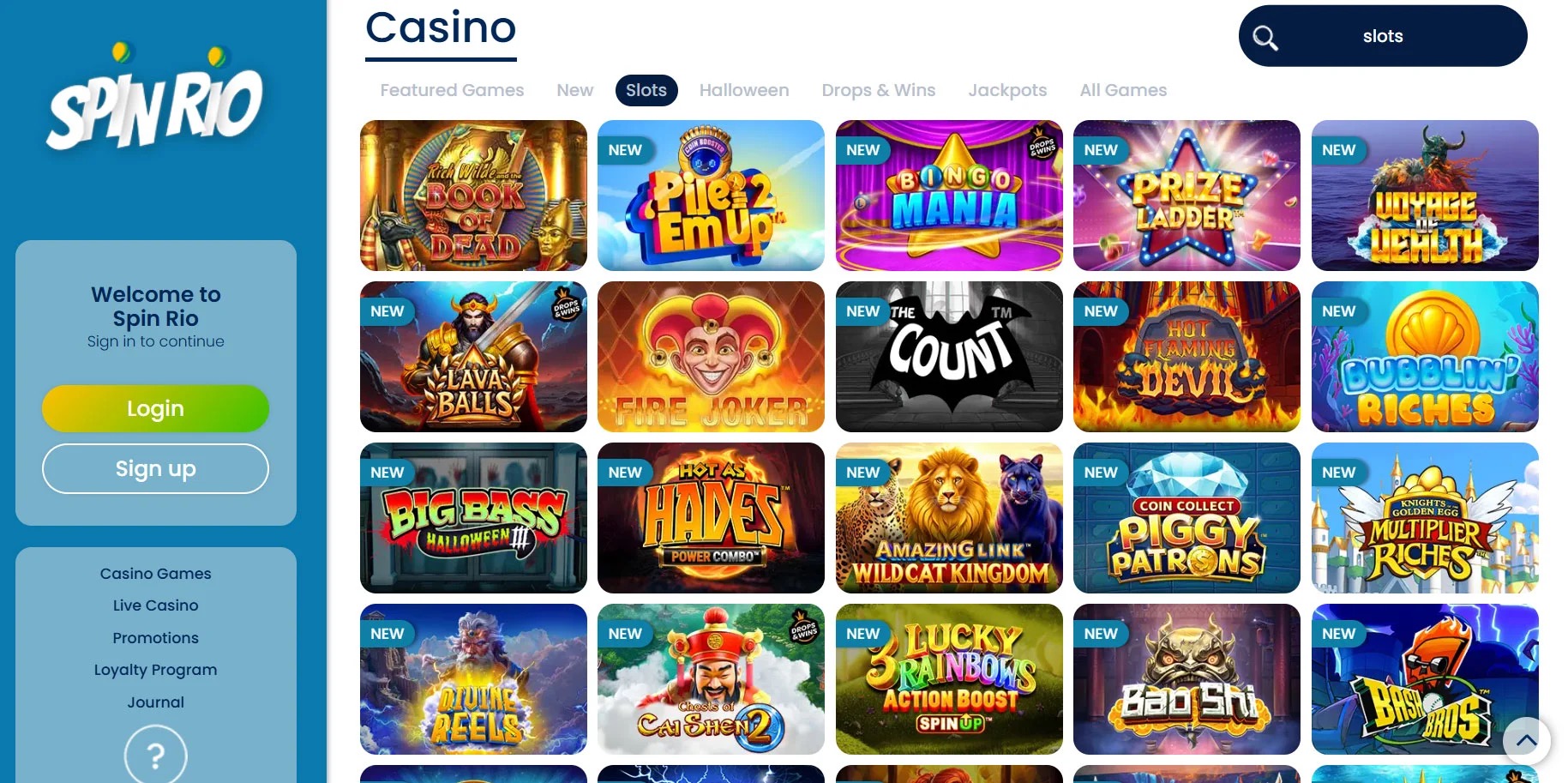Switch to the Jackpots tab
Viewport: 1568px width, 783px height.
(1008, 90)
